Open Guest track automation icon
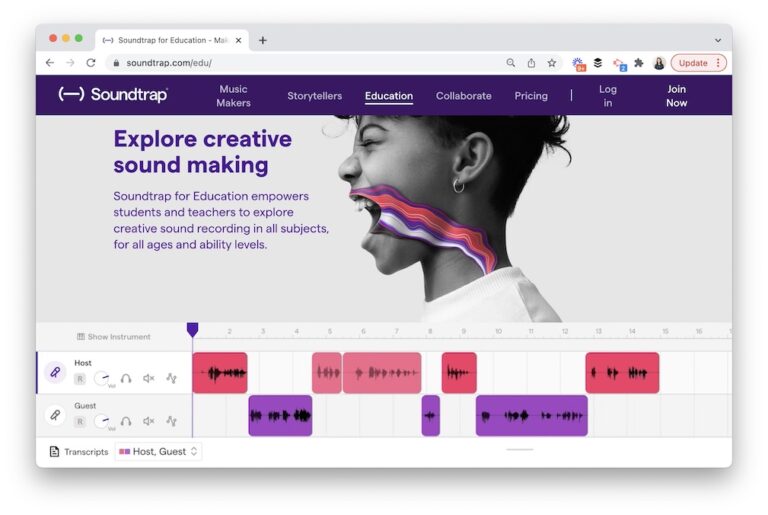This screenshot has height=515, width=768. pos(171,421)
